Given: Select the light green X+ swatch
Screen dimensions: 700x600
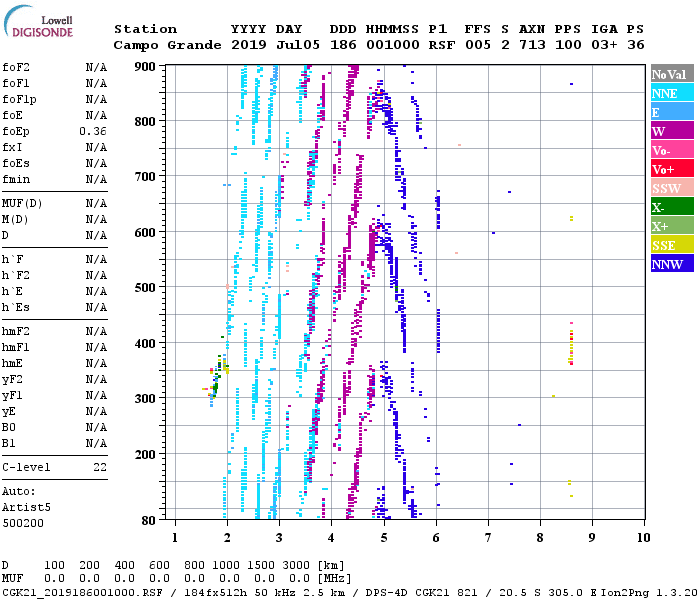Looking at the screenshot, I should point(672,225).
